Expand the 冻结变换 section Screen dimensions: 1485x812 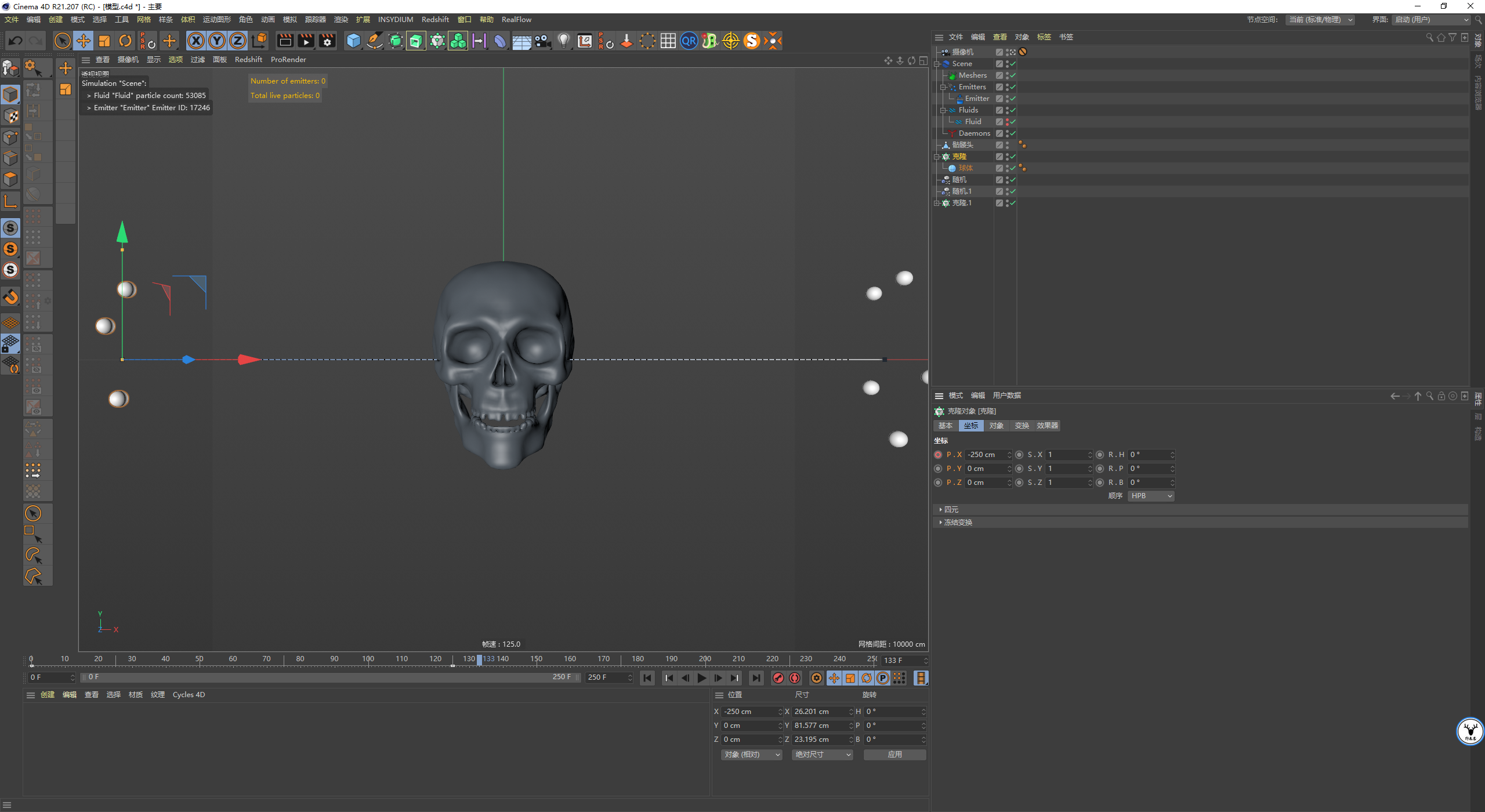pos(958,523)
